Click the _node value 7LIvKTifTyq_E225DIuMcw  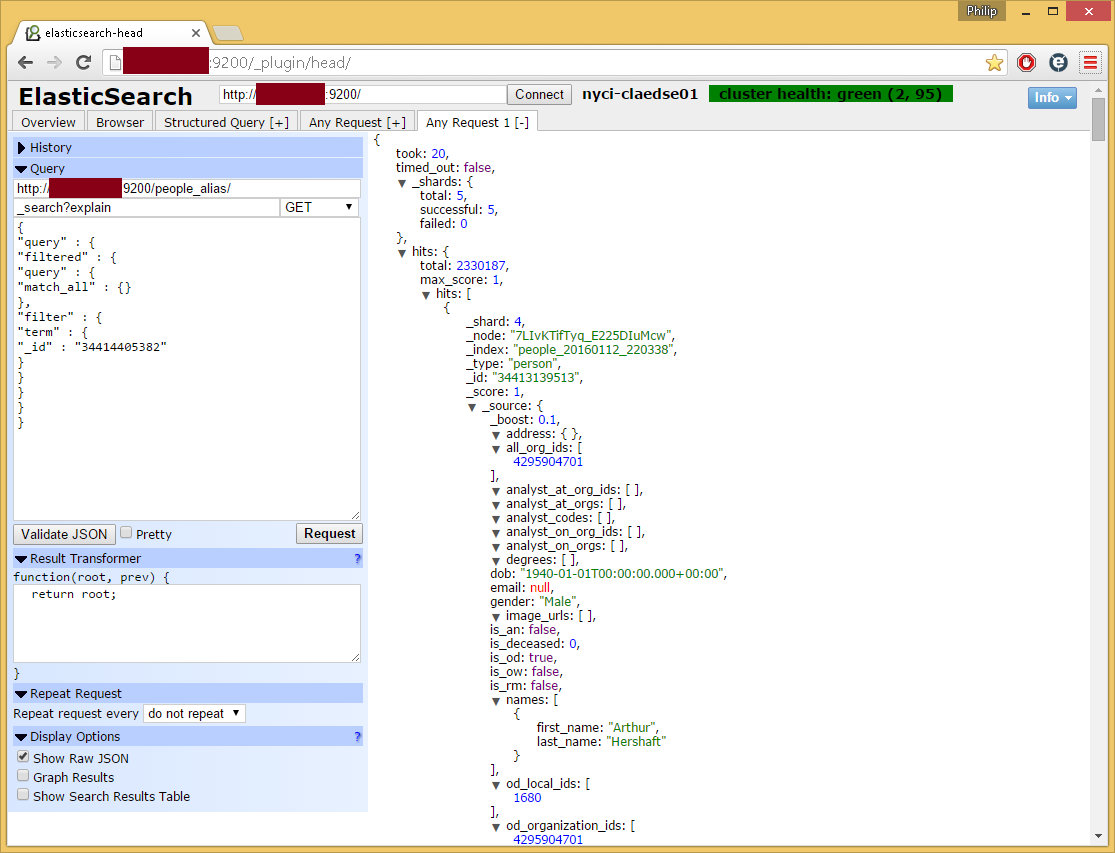[590, 336]
